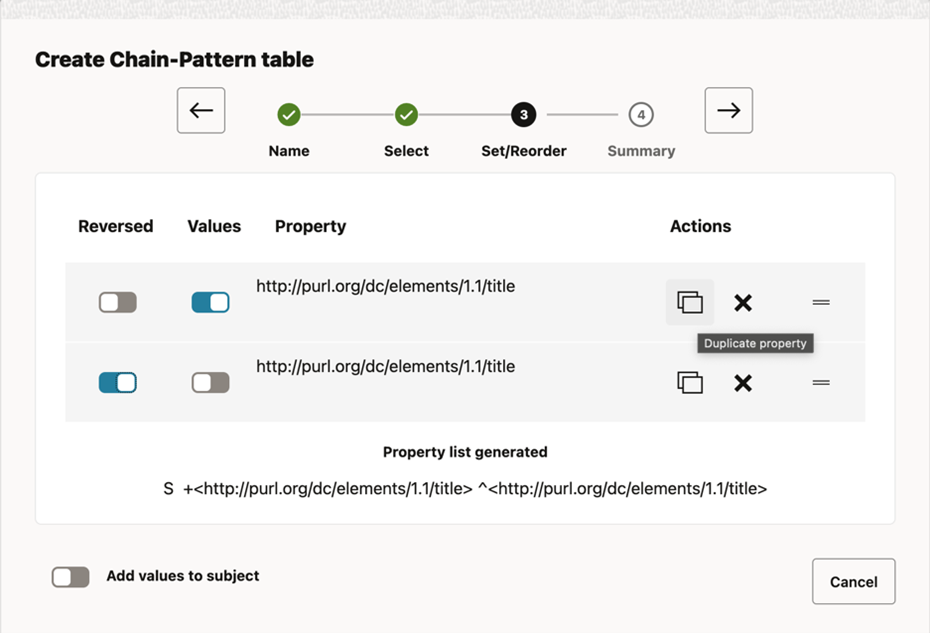This screenshot has width=930, height=633.
Task: Remove the first property with X icon
Action: 743,302
